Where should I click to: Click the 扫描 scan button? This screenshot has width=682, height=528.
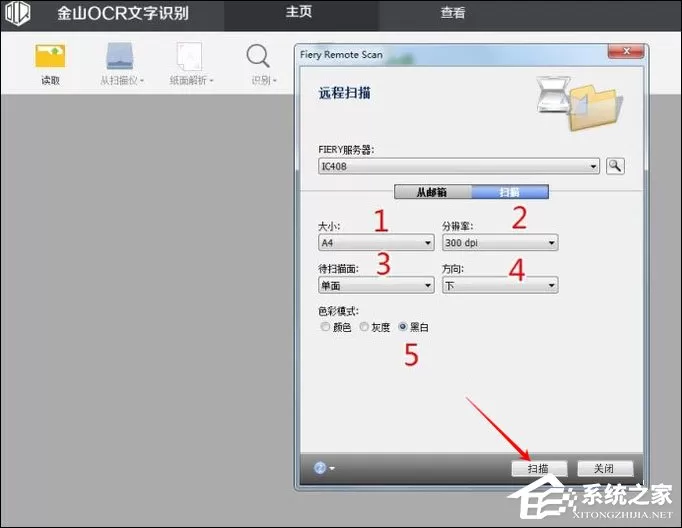click(539, 468)
